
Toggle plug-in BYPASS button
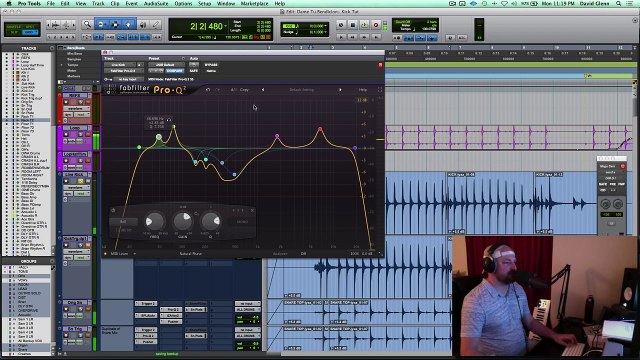211,64
